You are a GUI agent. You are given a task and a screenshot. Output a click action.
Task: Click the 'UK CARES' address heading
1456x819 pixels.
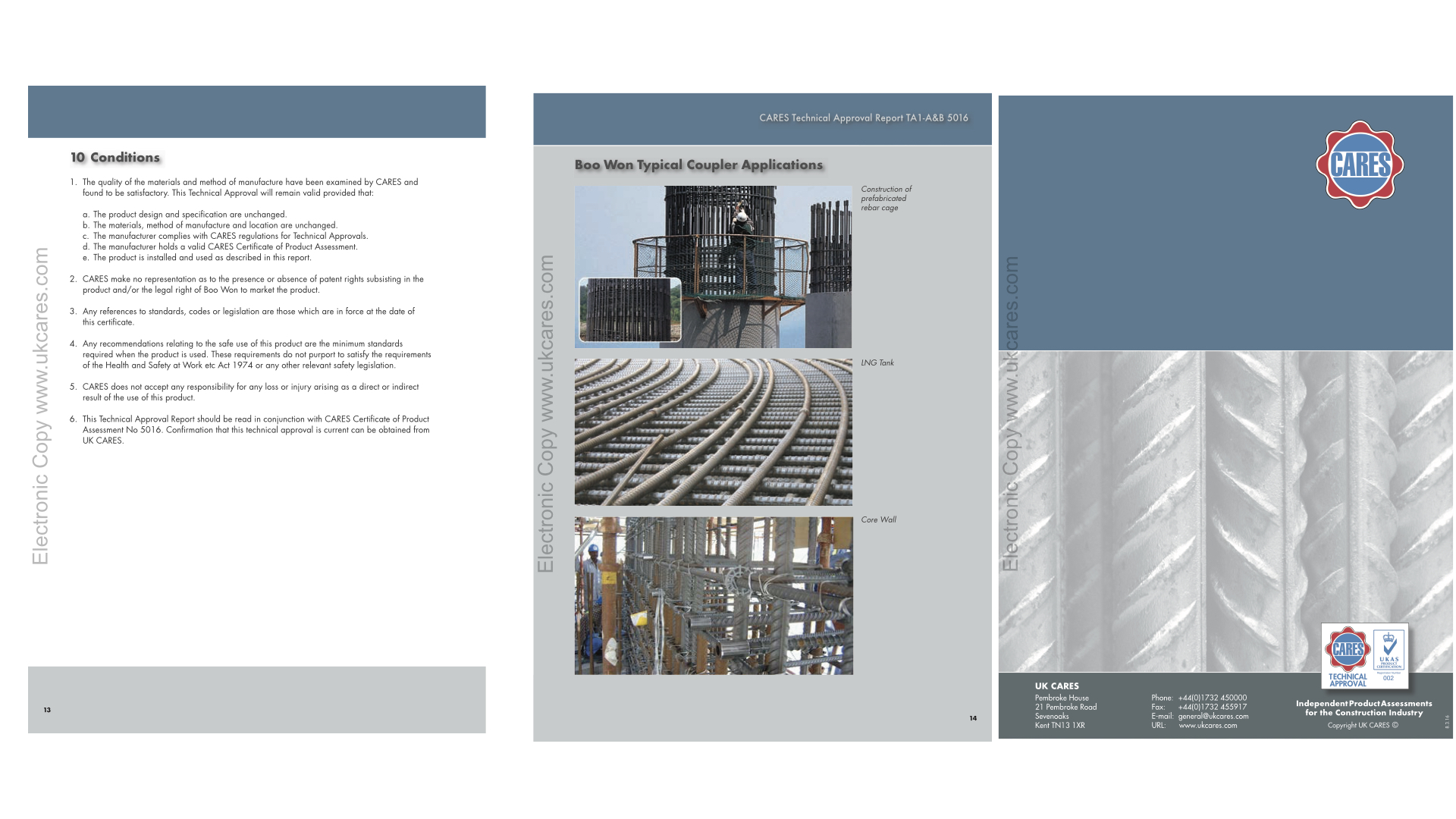(x=1056, y=686)
